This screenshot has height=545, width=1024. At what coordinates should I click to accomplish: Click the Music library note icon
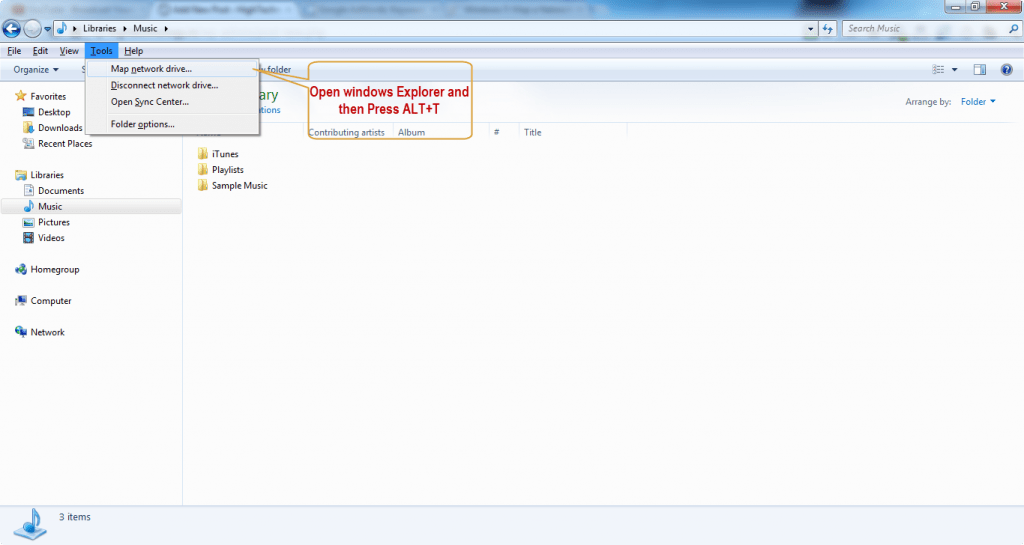(28, 206)
